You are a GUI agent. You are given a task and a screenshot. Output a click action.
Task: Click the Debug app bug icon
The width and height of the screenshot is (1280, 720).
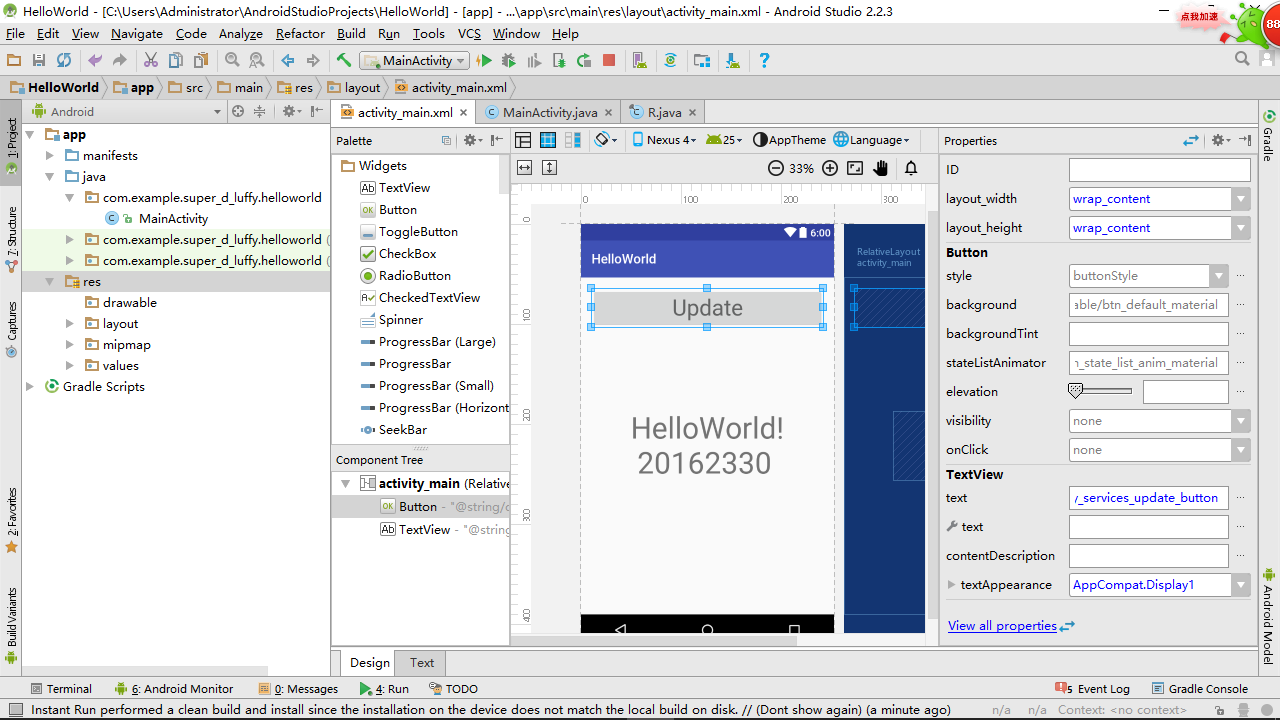point(509,61)
